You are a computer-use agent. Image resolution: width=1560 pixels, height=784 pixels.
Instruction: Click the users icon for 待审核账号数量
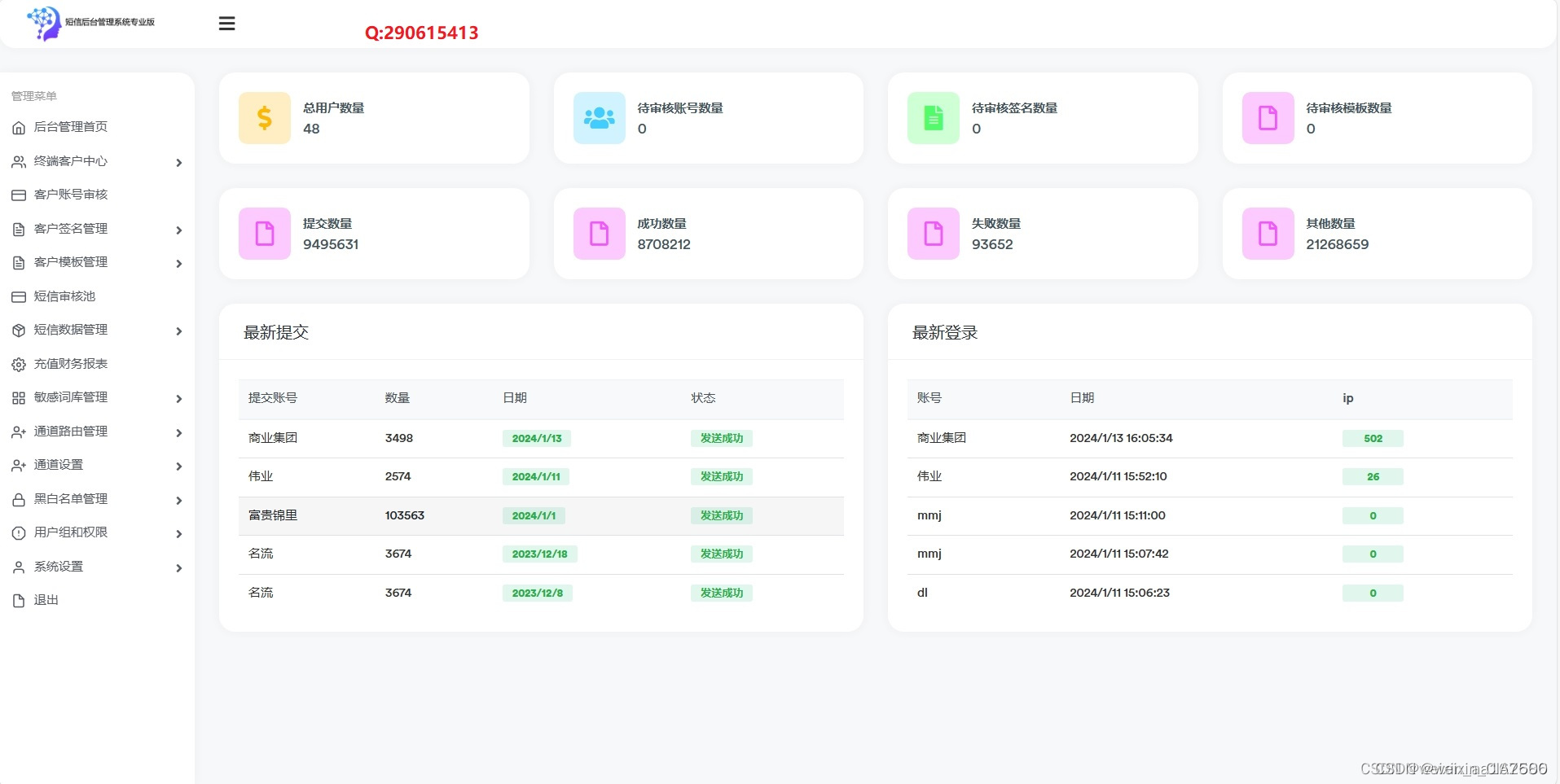pyautogui.click(x=600, y=118)
